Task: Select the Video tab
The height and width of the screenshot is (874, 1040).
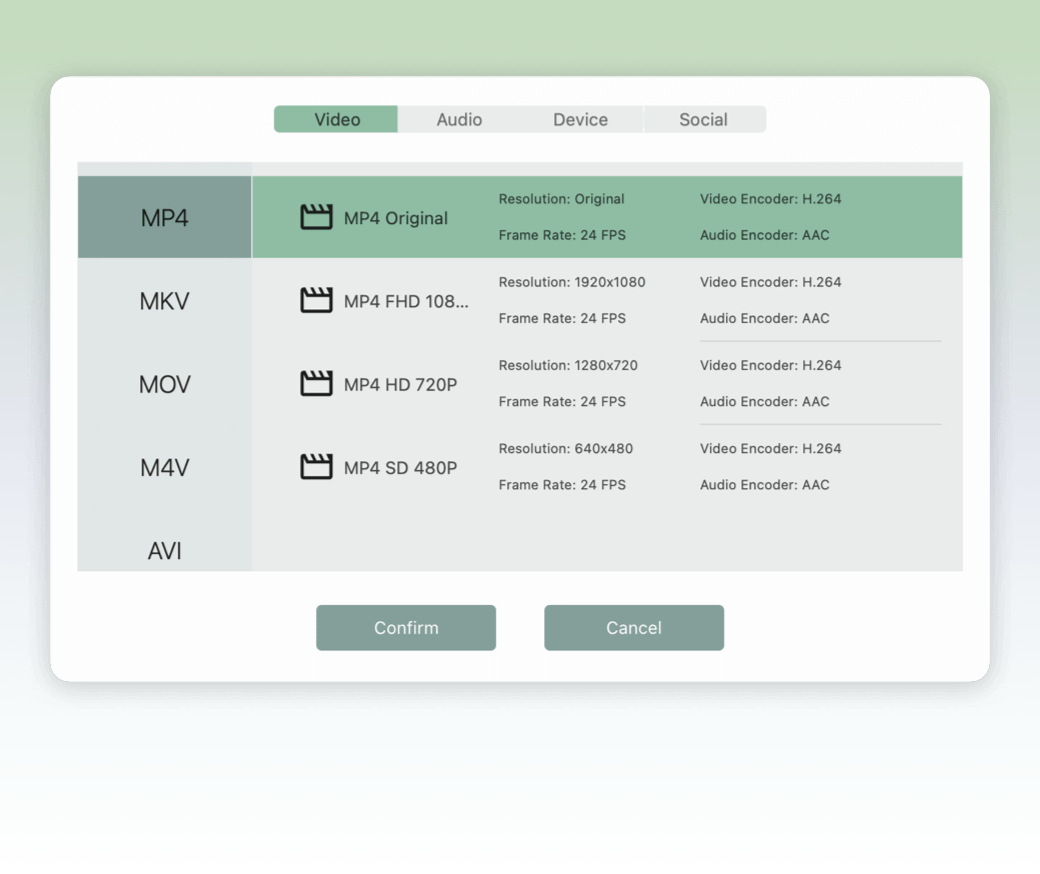Action: coord(335,119)
